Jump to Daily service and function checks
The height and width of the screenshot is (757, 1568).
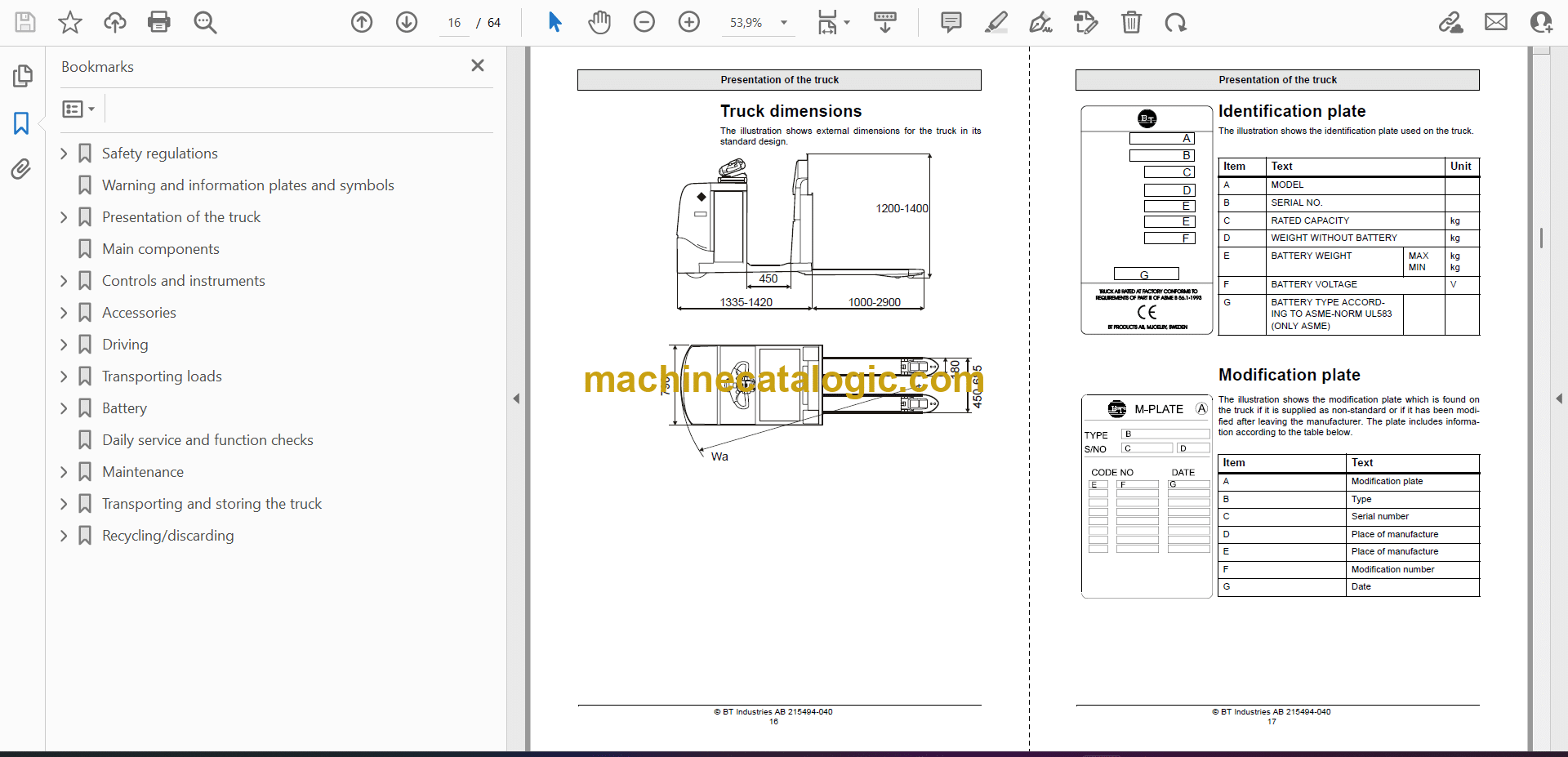pyautogui.click(x=207, y=440)
